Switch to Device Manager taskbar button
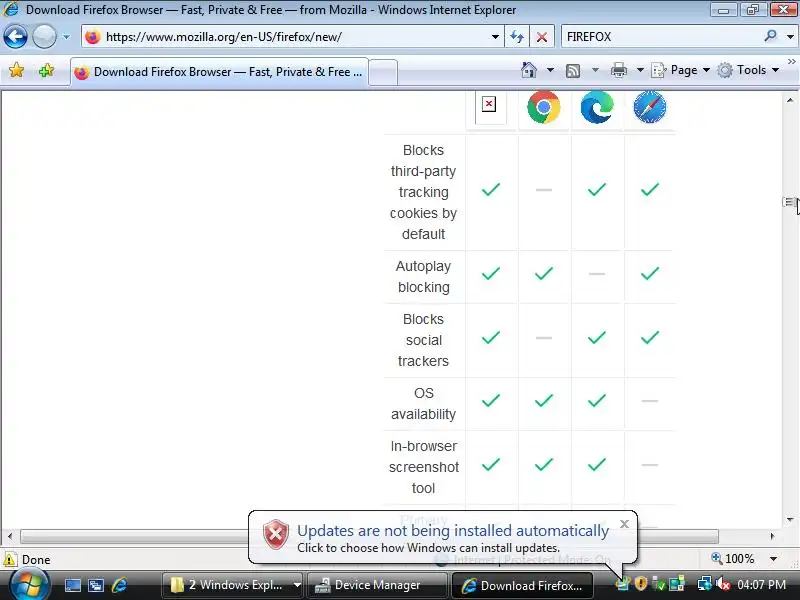 tap(377, 585)
